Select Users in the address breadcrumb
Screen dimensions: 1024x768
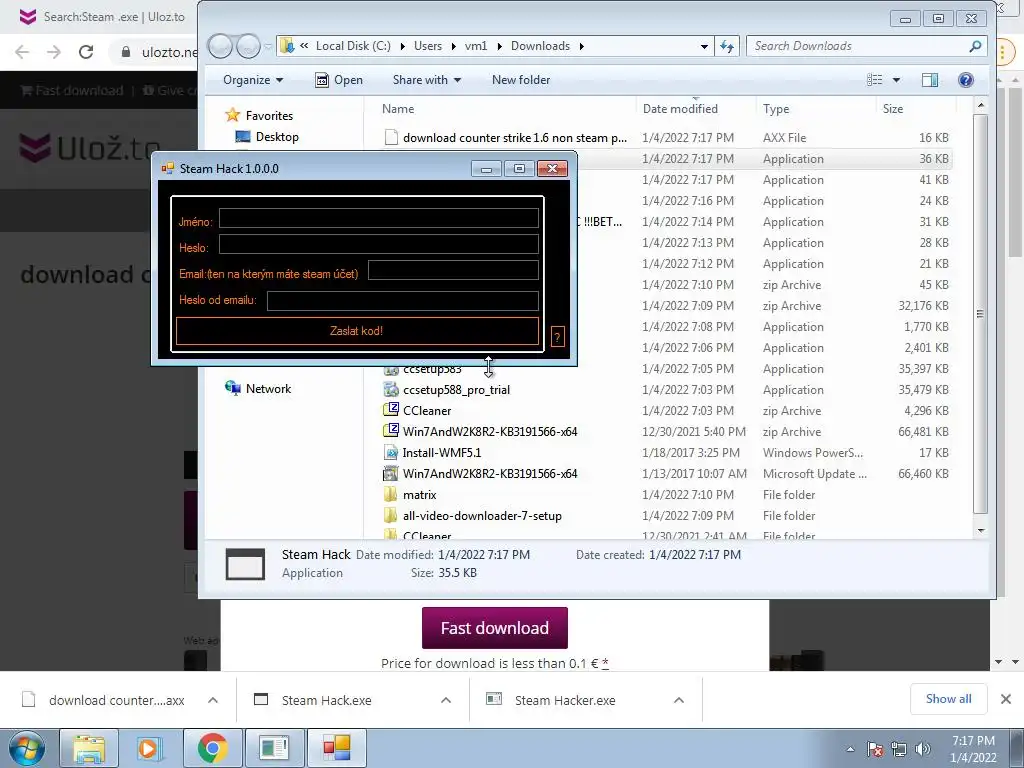coord(428,46)
